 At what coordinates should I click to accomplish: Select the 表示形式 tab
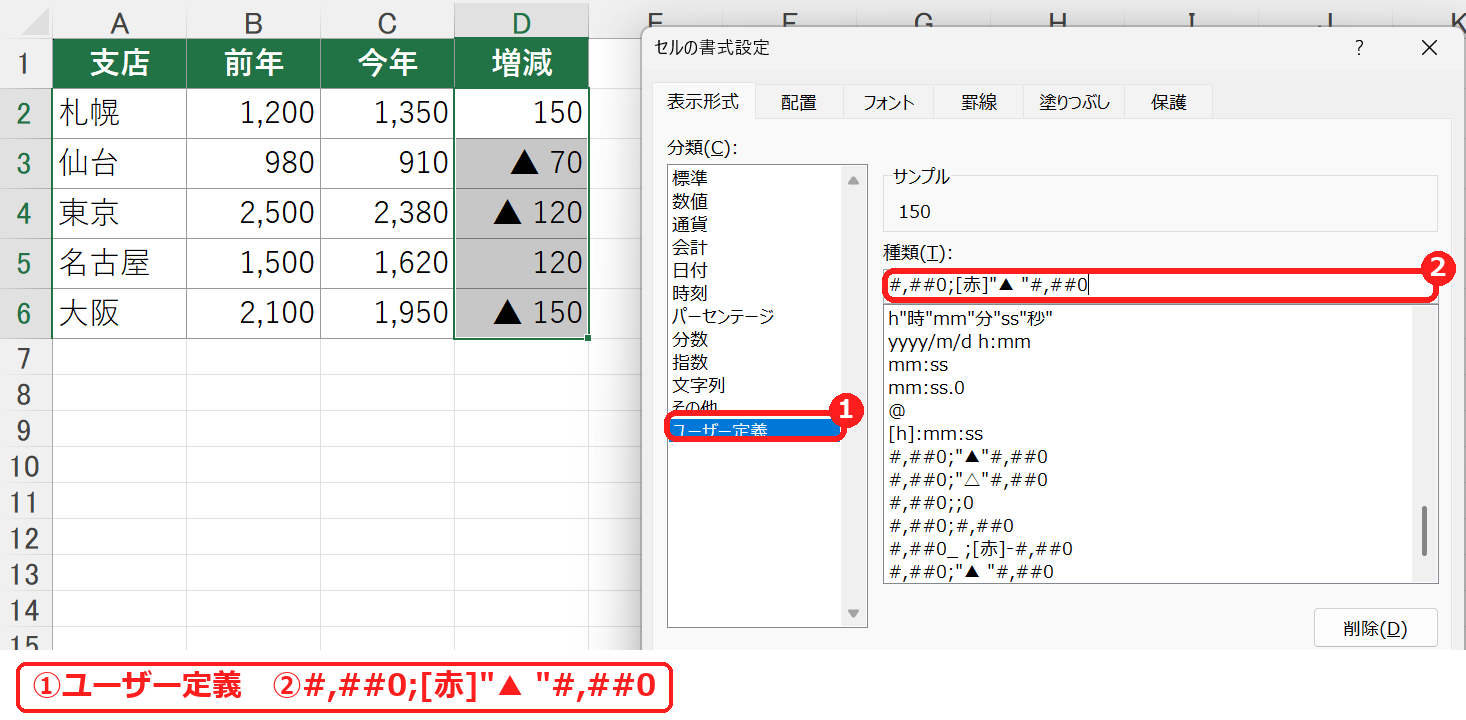coord(703,101)
